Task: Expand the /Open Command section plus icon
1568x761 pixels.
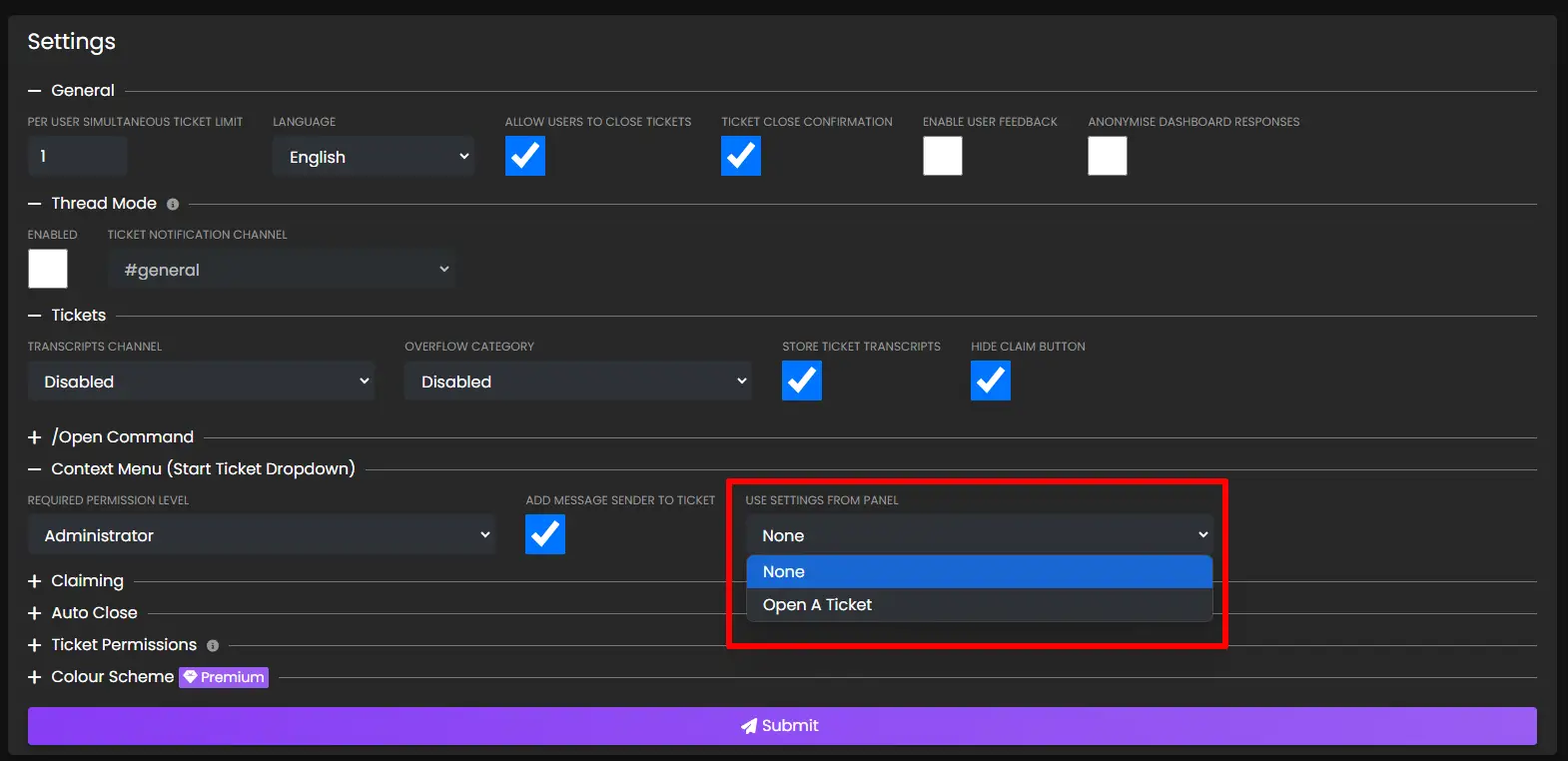Action: coord(35,437)
